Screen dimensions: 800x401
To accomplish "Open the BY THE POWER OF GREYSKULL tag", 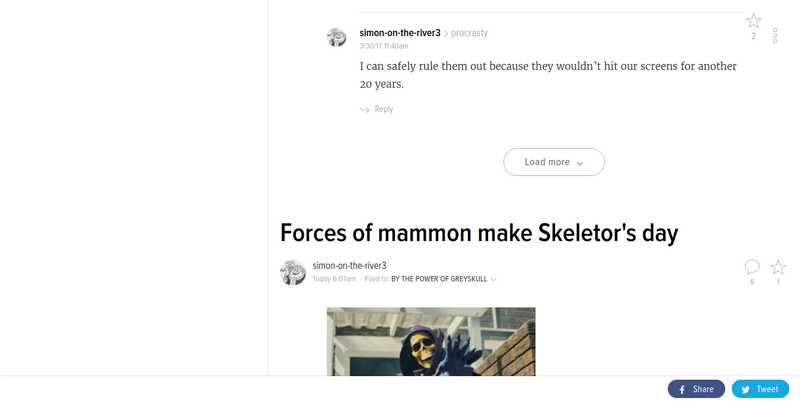I will click(439, 279).
